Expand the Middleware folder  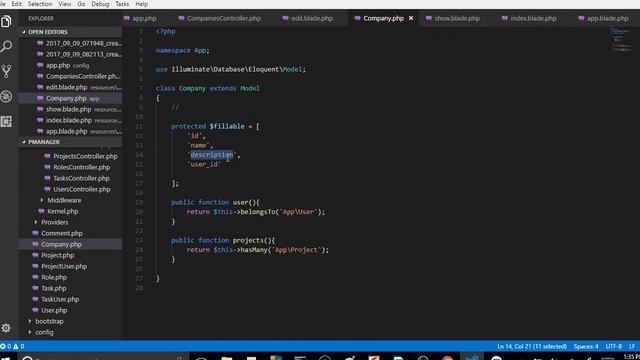(64, 200)
